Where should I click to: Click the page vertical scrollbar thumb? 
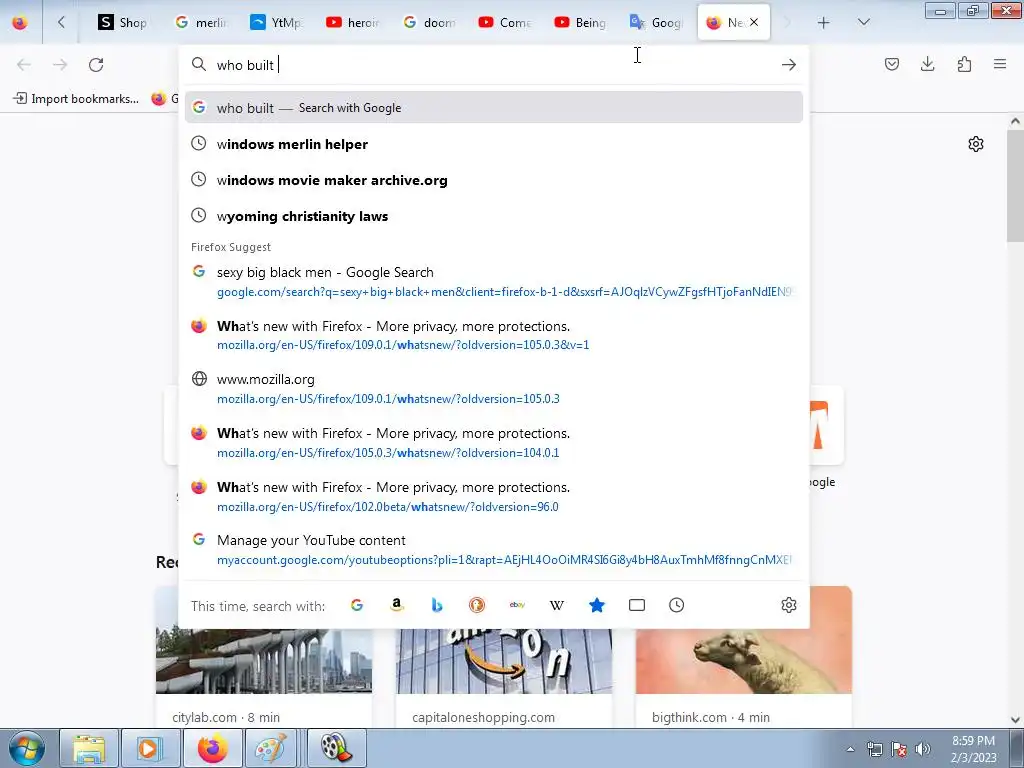coord(1015,186)
